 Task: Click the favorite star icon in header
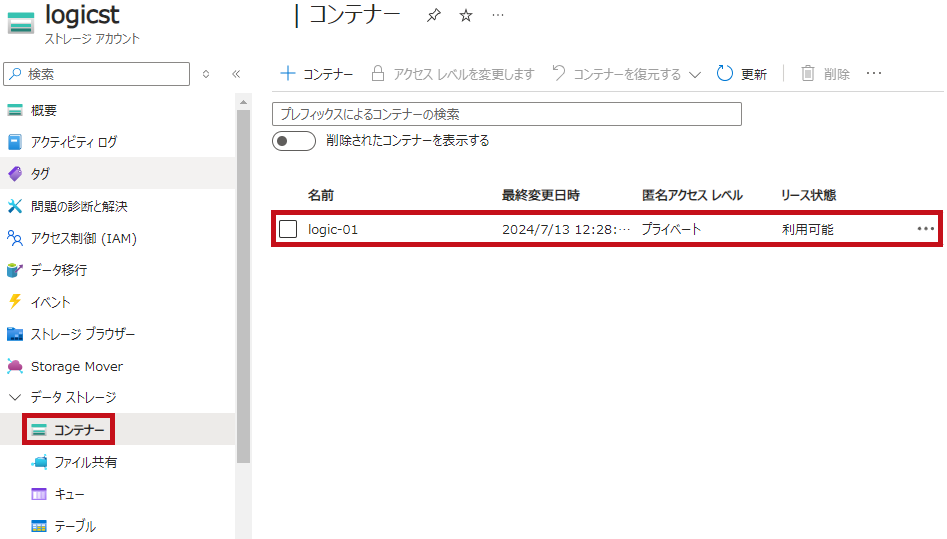(465, 16)
